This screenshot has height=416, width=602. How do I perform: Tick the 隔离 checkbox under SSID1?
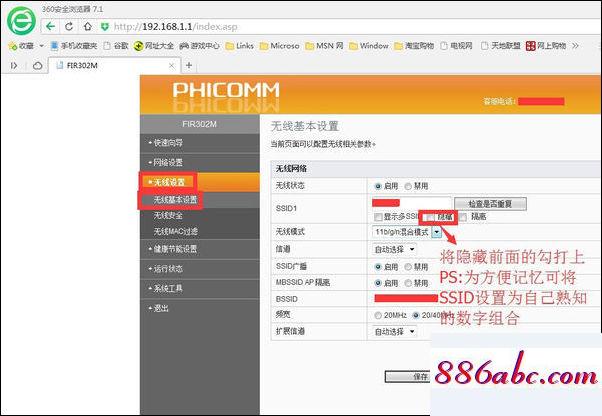pos(463,218)
